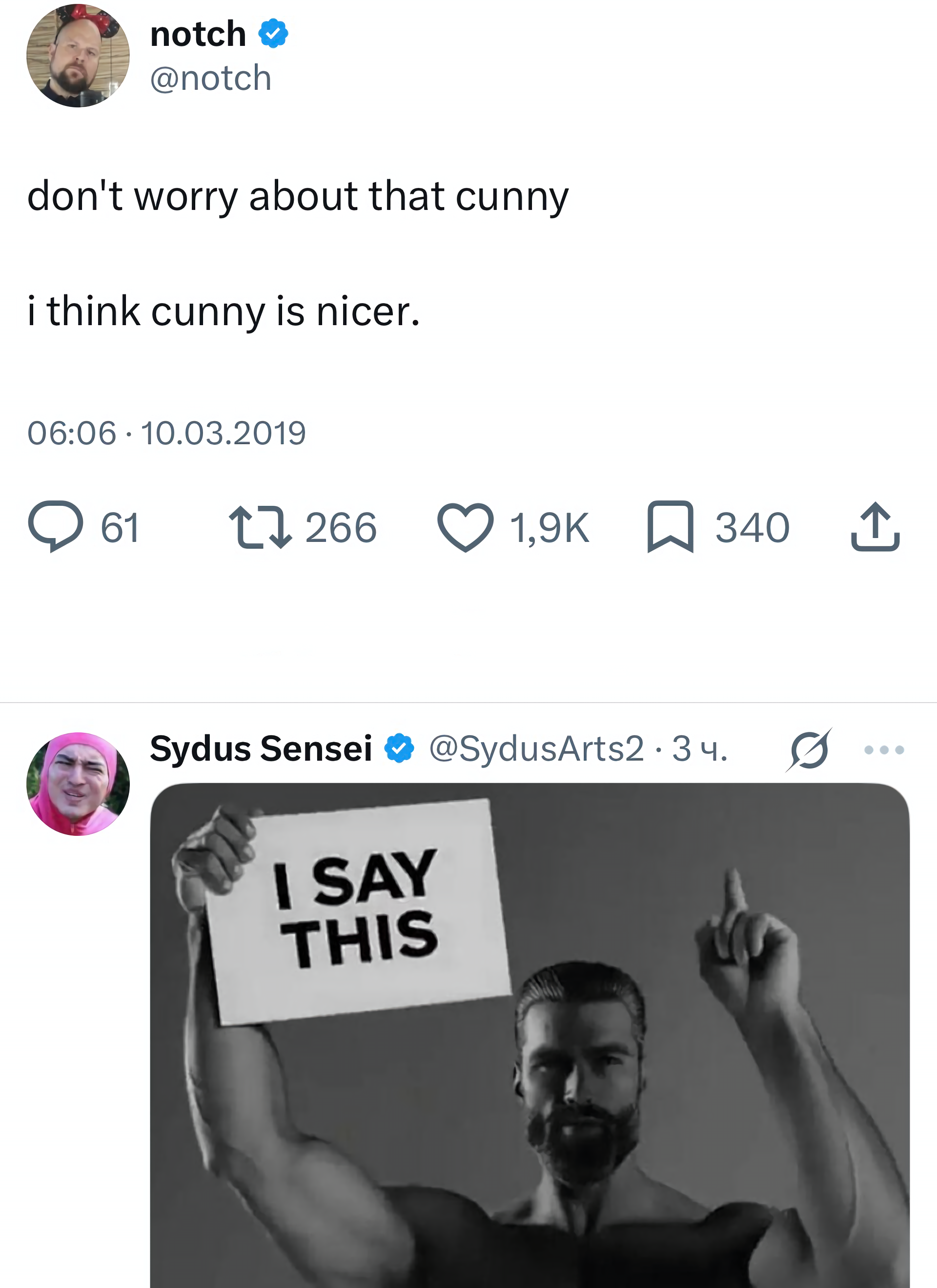Open the @SydusArts2 handle link
The width and height of the screenshot is (937, 1288).
pos(536,748)
